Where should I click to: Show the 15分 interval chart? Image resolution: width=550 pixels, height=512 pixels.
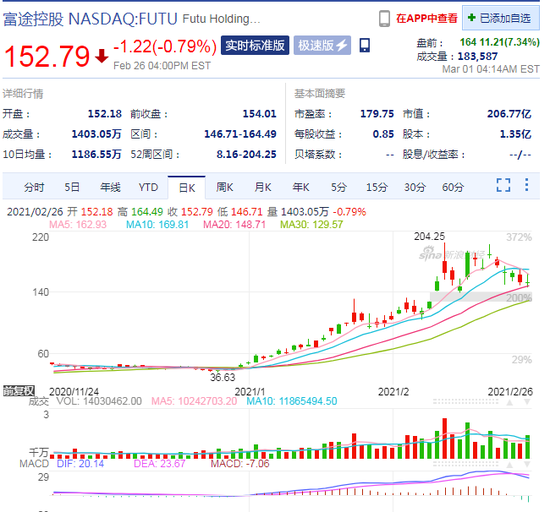coord(377,187)
